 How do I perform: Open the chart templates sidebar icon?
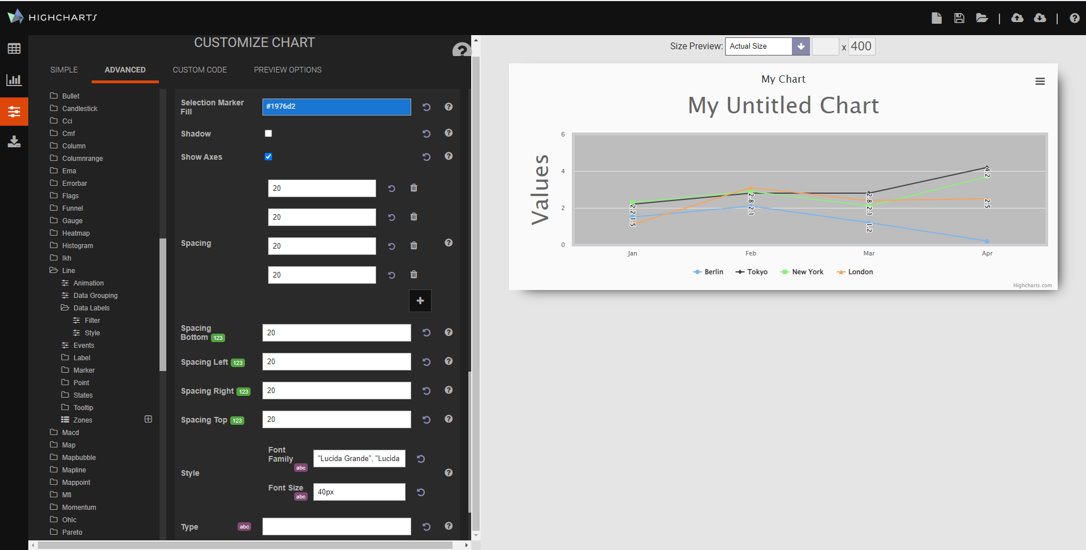(x=14, y=80)
